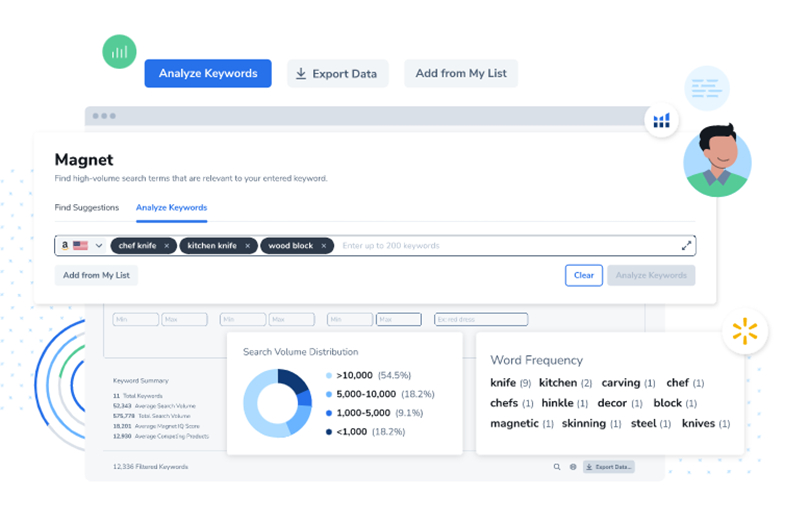The image size is (809, 520).
Task: Click the highlighted Max filter field
Action: (x=399, y=319)
